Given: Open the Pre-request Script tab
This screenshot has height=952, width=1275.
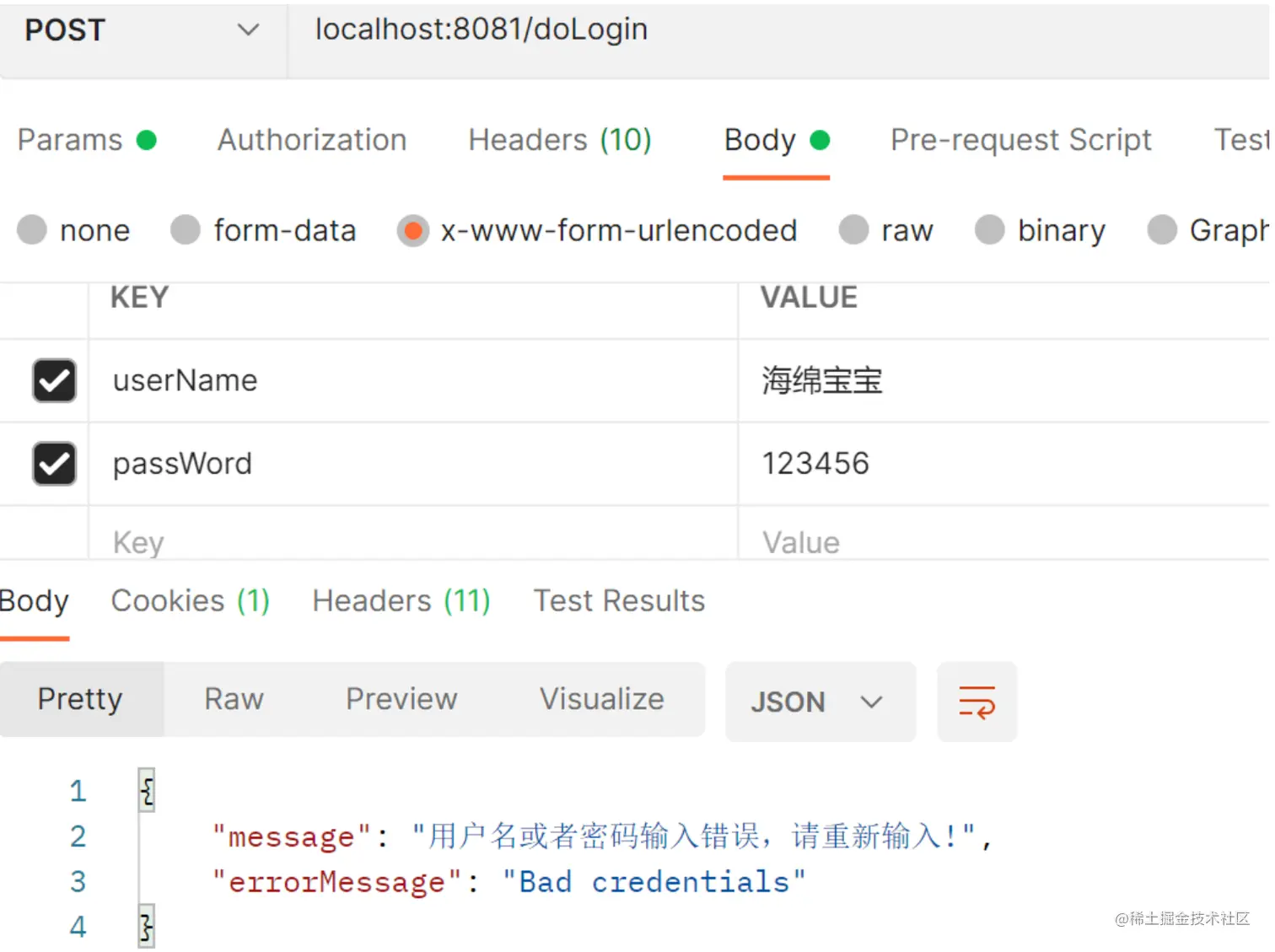Looking at the screenshot, I should pyautogui.click(x=1020, y=140).
